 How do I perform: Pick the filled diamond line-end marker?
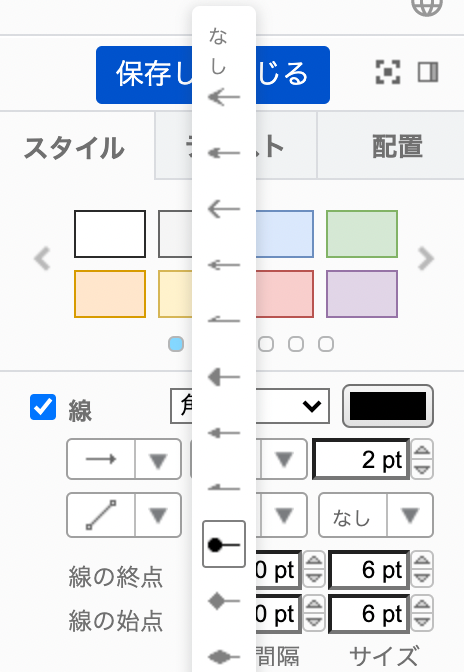(x=224, y=601)
